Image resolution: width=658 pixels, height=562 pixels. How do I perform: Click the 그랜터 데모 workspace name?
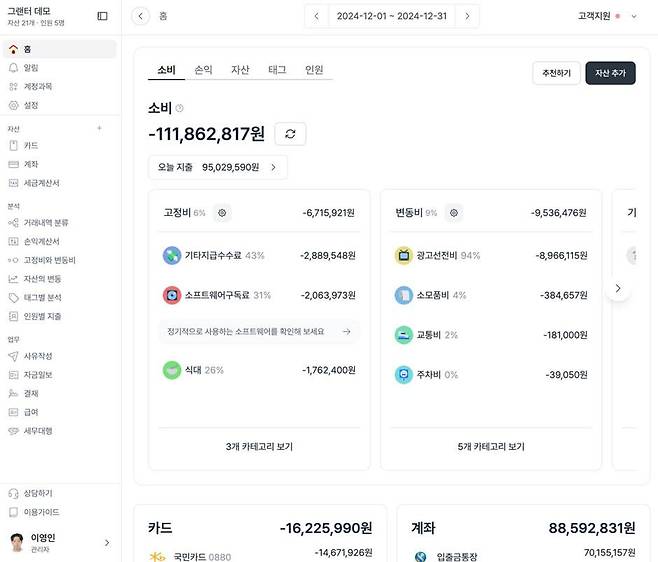[29, 11]
